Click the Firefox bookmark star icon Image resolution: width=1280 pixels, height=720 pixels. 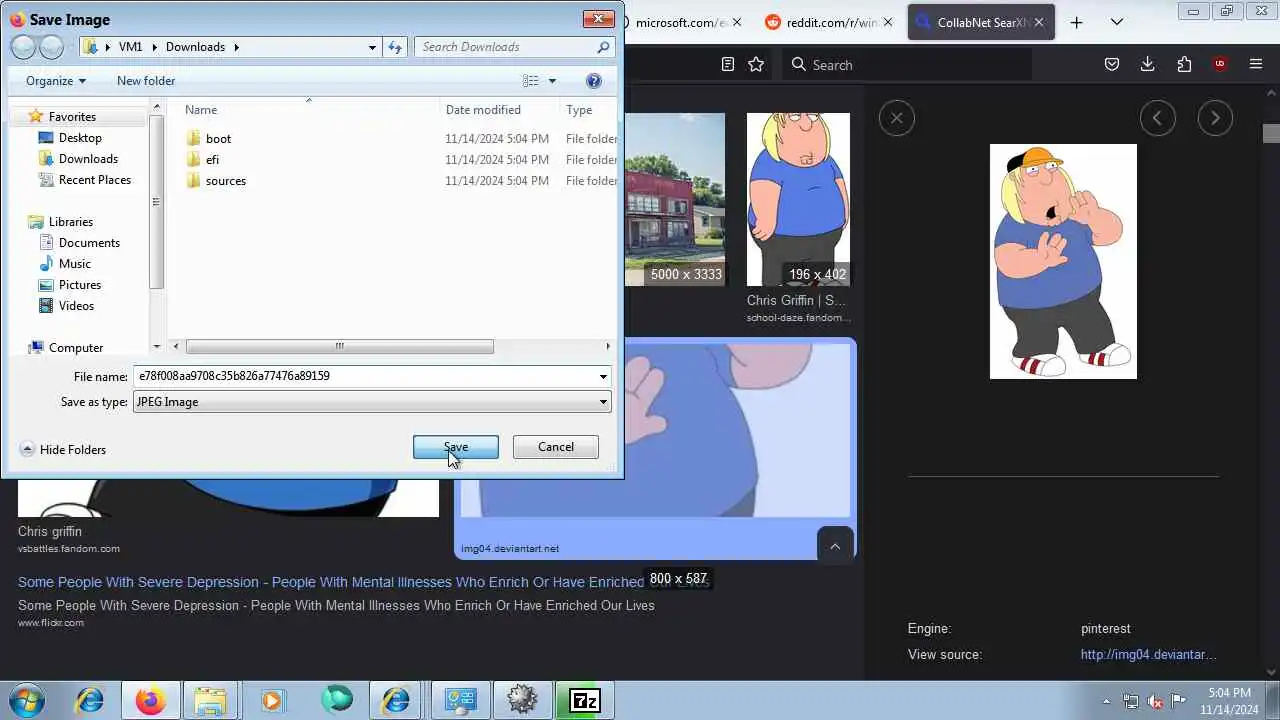(x=756, y=64)
